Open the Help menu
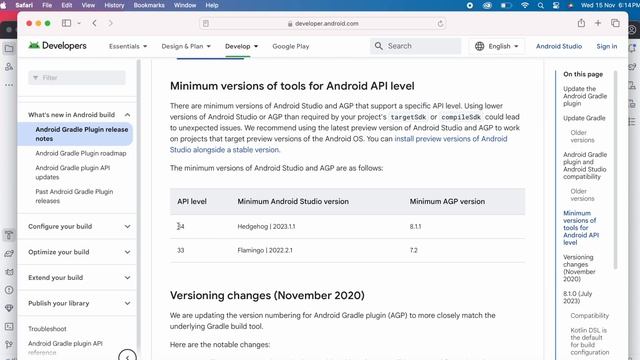The image size is (640, 360). point(211,5)
